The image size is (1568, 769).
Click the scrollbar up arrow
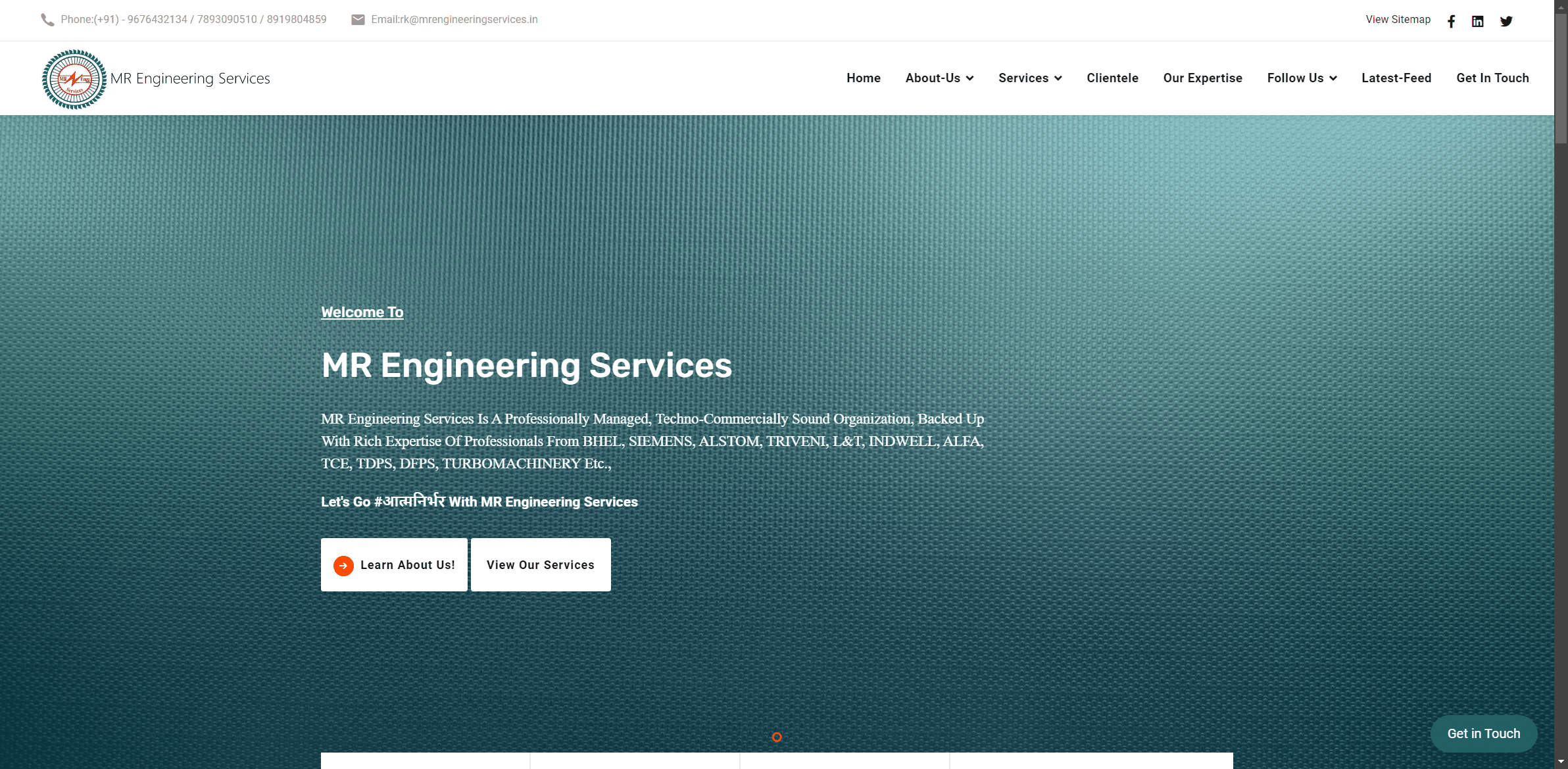pos(1561,7)
